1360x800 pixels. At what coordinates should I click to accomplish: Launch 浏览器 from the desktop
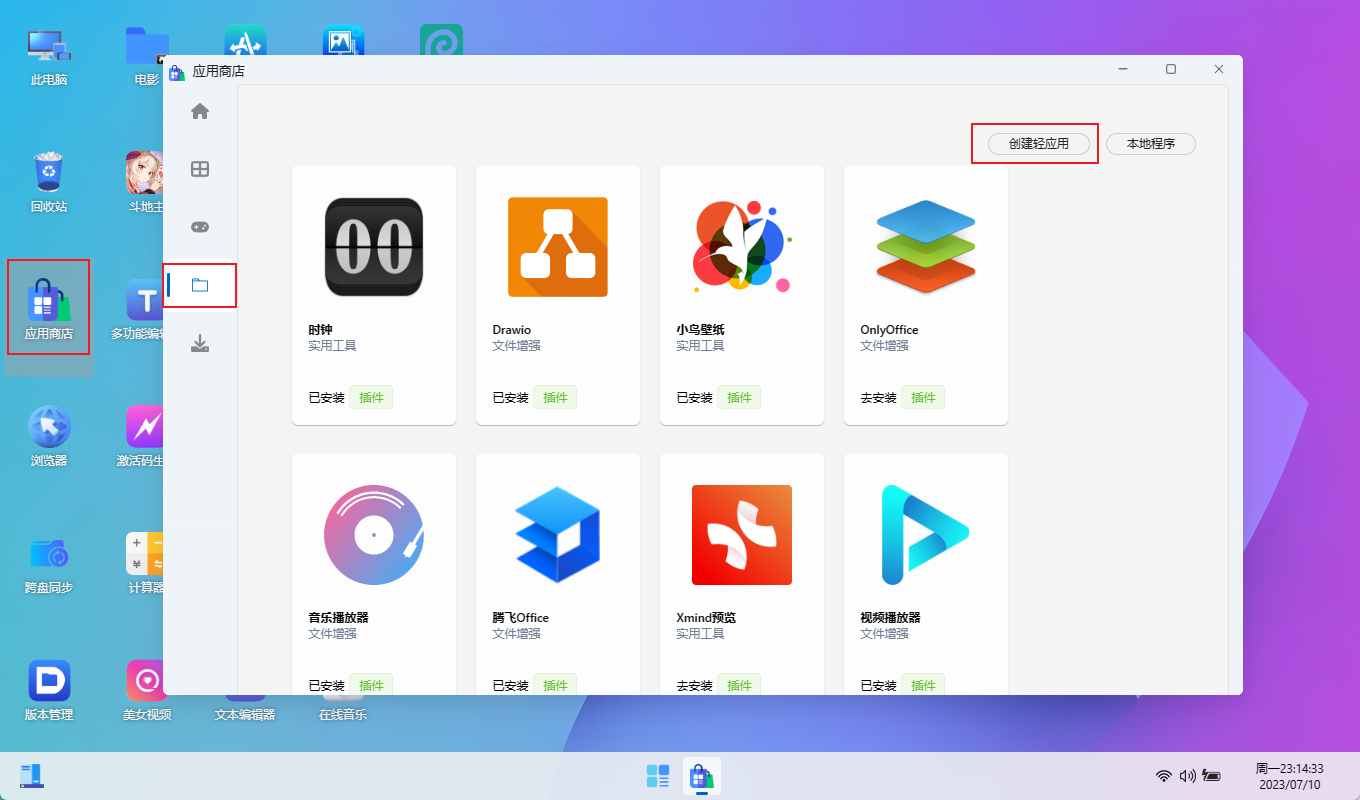pos(48,435)
